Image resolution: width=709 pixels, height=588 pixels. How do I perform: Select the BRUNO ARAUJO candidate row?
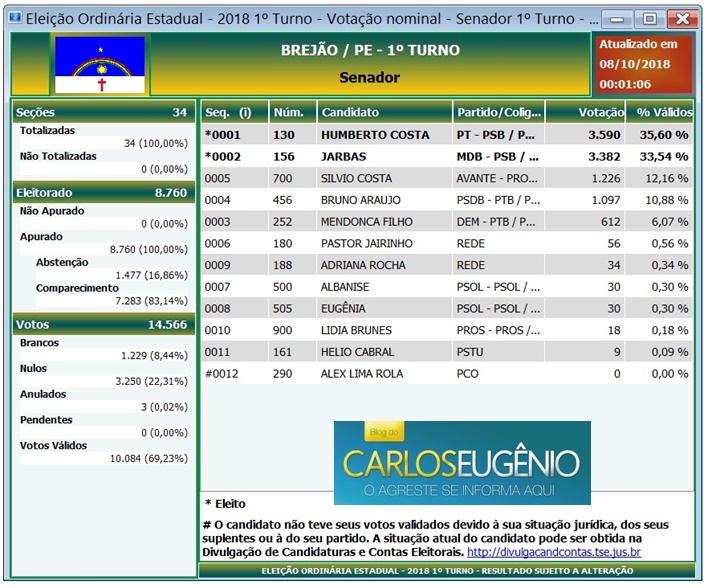point(447,200)
